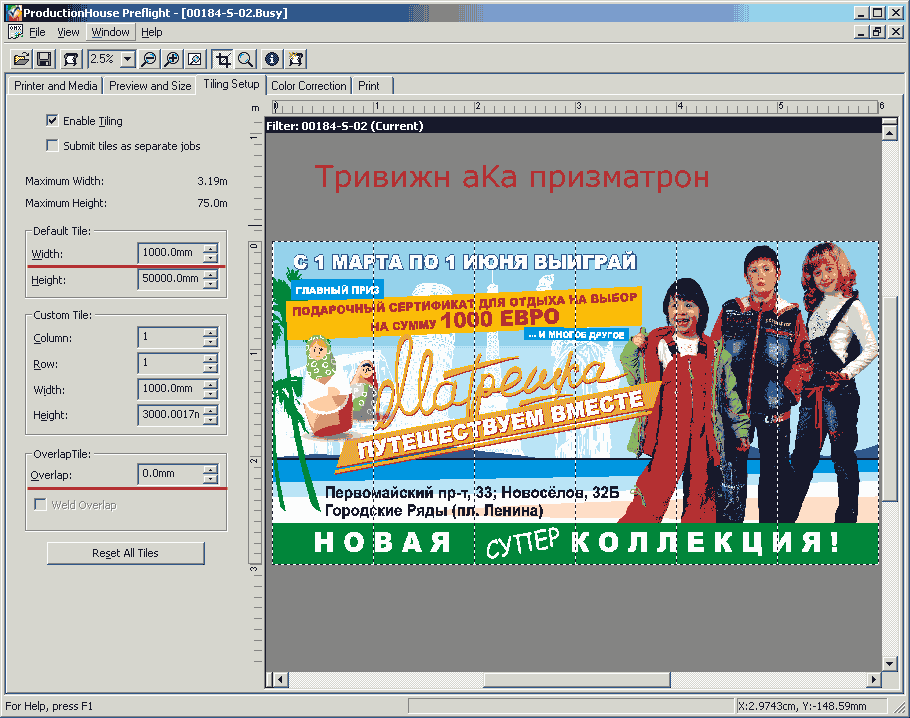Screen dimensions: 910x718
Task: Click the preview scroll-down arrow
Action: click(x=889, y=663)
